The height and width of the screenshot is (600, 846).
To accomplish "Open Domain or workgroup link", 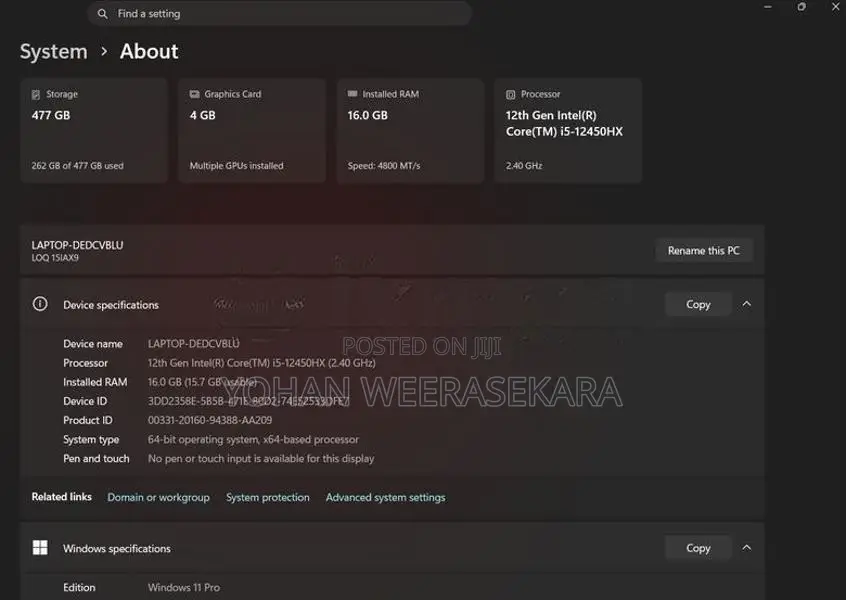I will [x=158, y=497].
